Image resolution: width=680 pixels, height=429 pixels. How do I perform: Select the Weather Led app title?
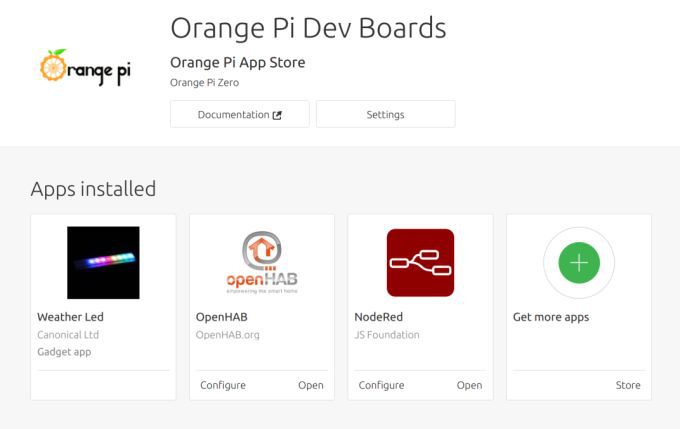pyautogui.click(x=72, y=317)
